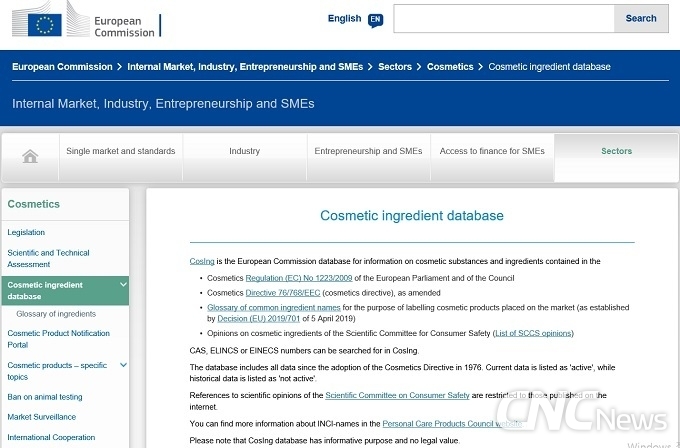Open Scientific and Technical Assessment sidebar item
The width and height of the screenshot is (680, 448).
click(48, 258)
